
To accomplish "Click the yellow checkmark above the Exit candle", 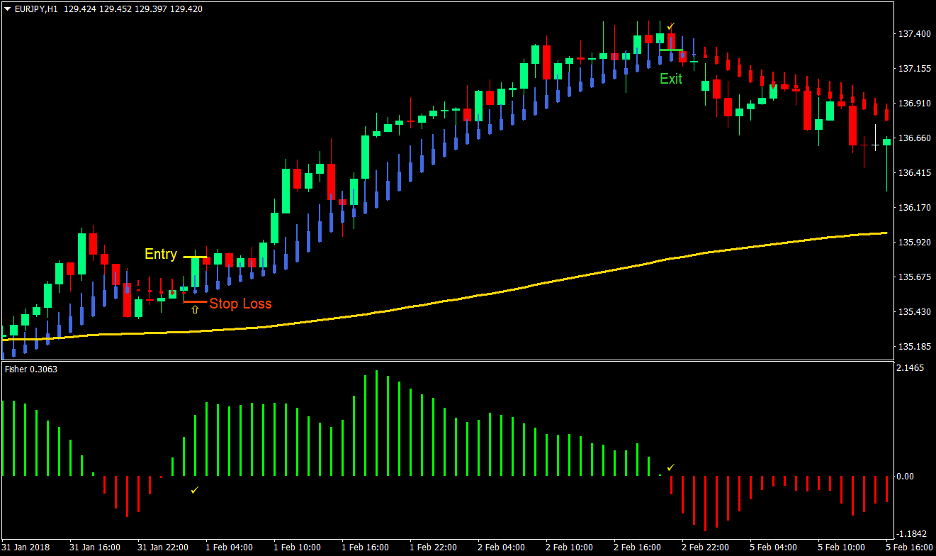I will (x=671, y=26).
